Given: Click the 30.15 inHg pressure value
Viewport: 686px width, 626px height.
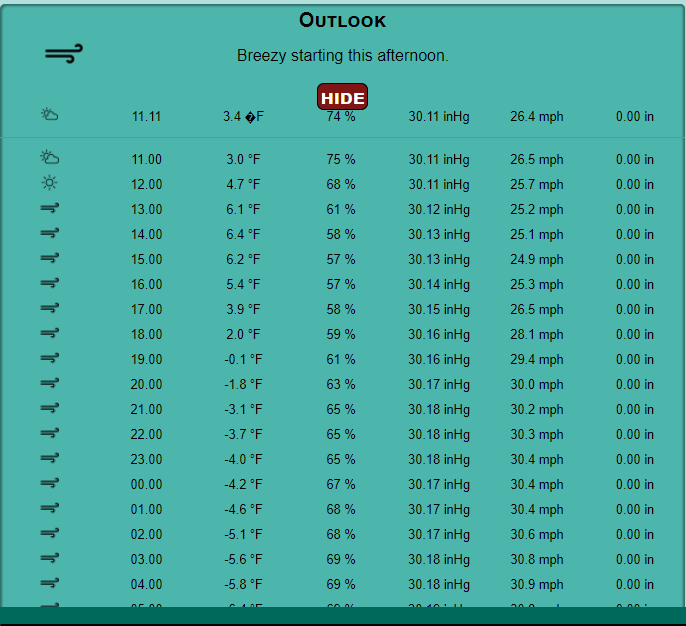Looking at the screenshot, I should (x=439, y=309).
